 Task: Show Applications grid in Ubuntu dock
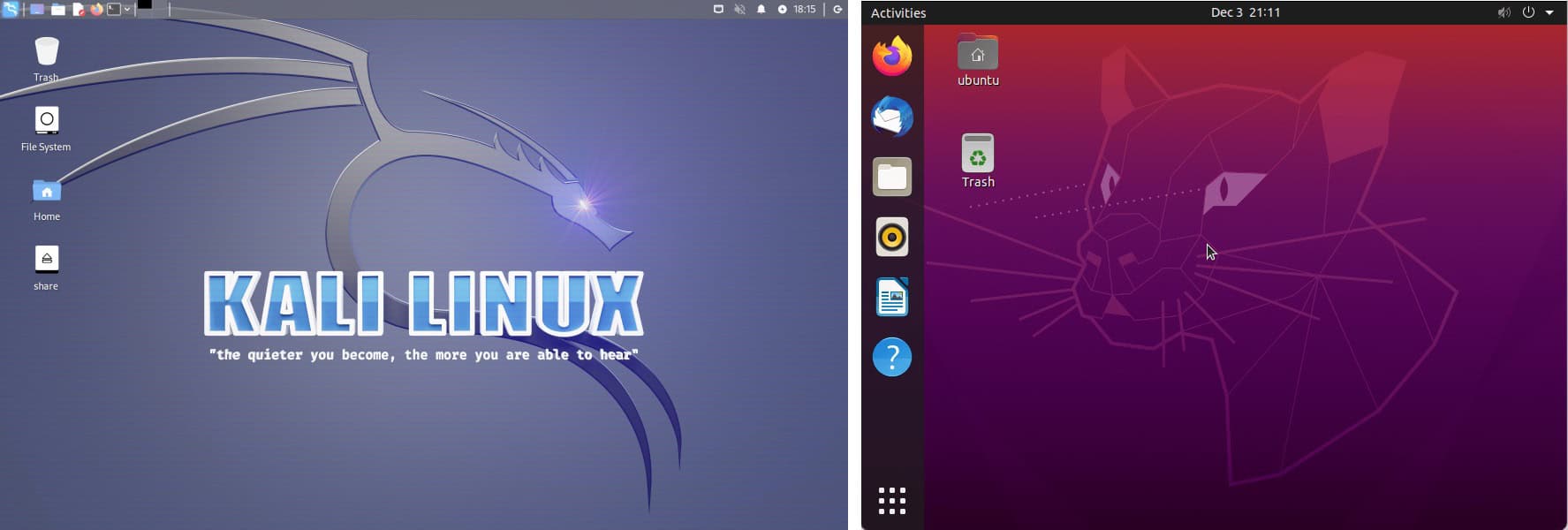tap(892, 501)
